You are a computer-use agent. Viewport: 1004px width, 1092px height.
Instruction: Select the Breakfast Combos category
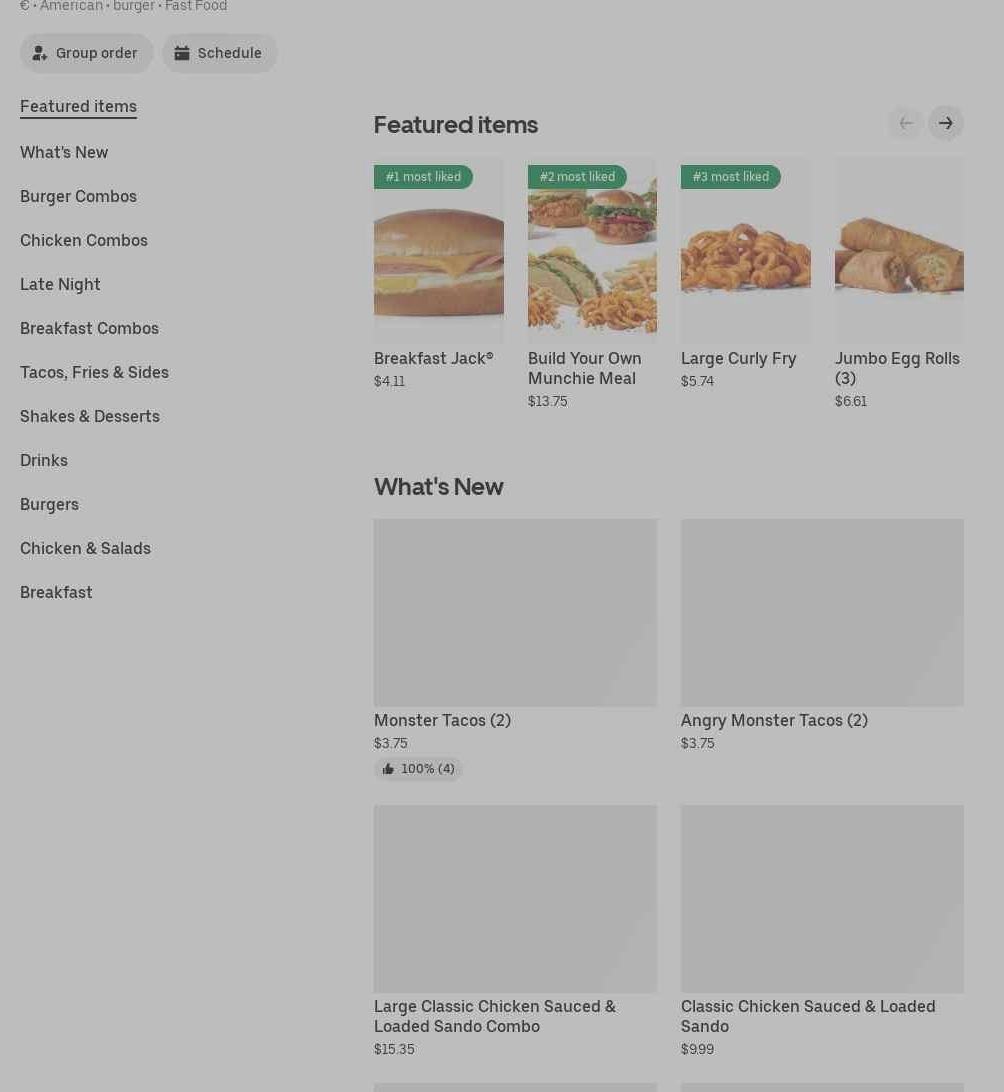pyautogui.click(x=89, y=328)
